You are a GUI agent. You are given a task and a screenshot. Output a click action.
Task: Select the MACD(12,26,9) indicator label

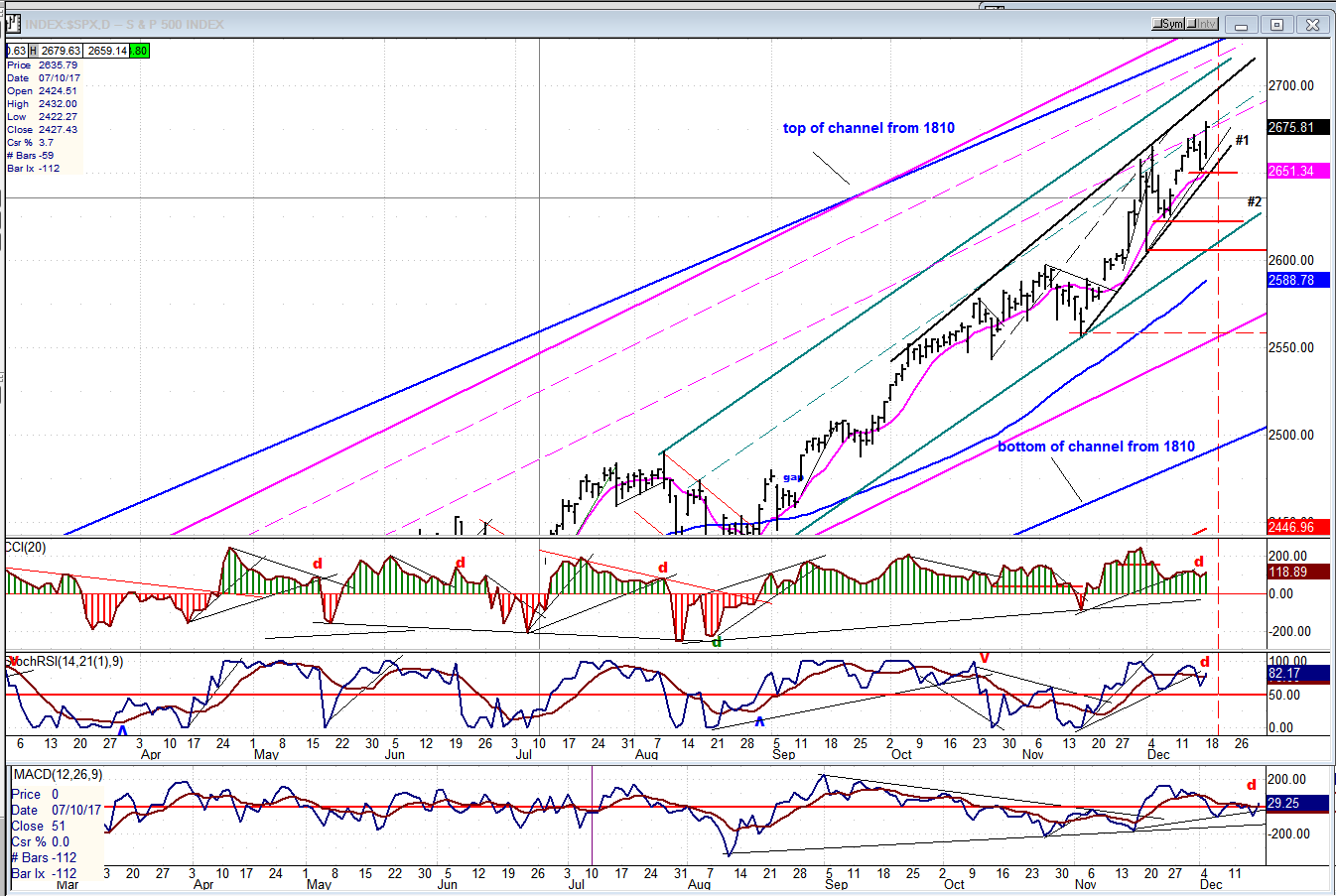pyautogui.click(x=57, y=774)
